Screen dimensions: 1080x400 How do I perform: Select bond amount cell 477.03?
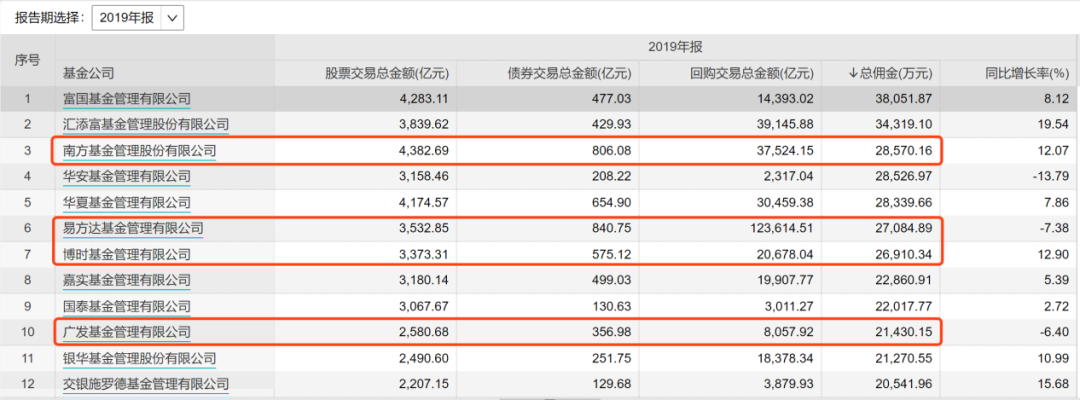tap(613, 98)
